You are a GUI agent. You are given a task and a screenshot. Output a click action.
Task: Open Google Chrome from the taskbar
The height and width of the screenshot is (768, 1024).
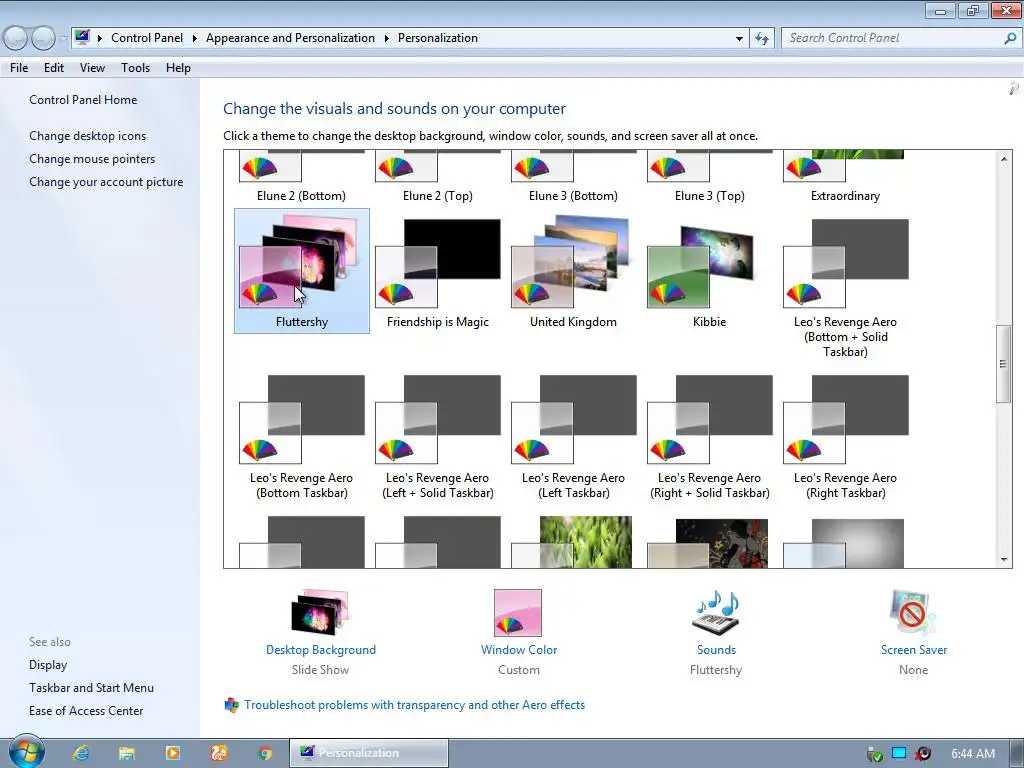pos(264,753)
